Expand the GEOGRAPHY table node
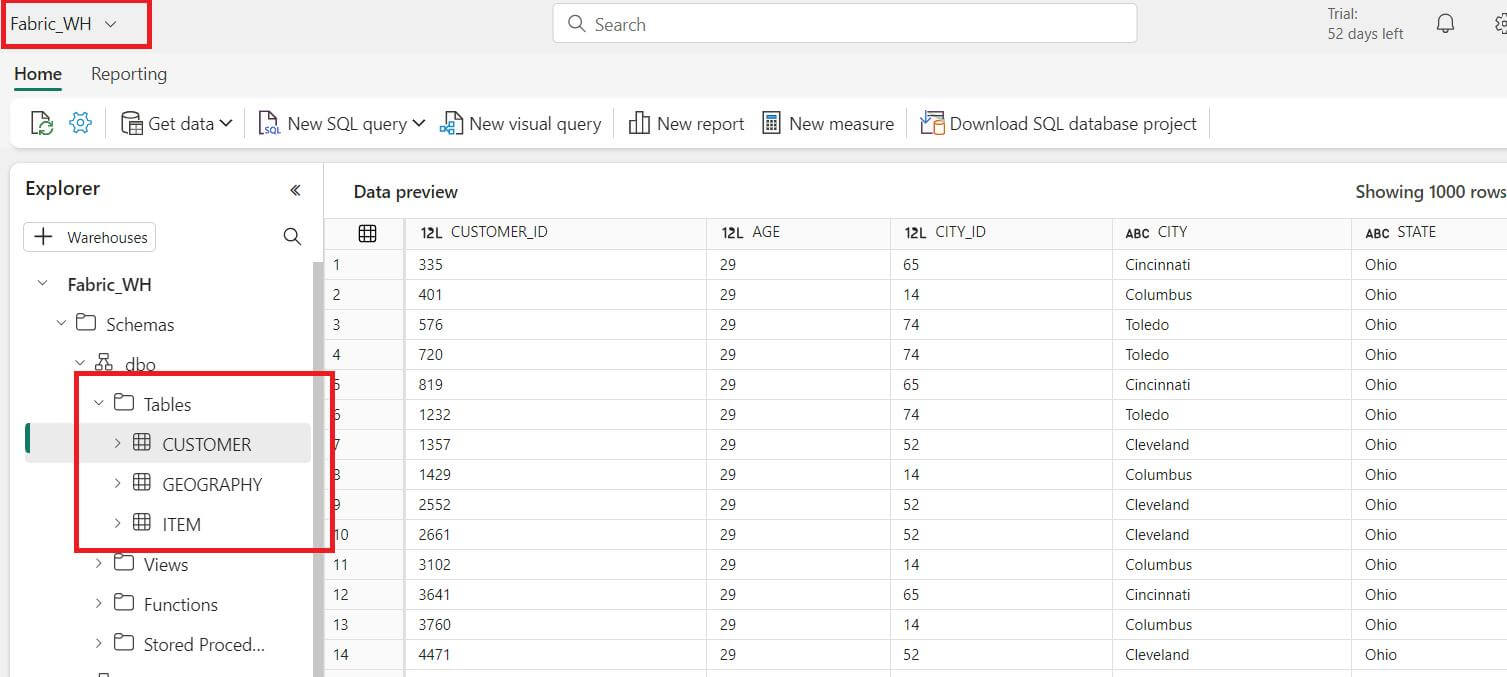Image resolution: width=1507 pixels, height=677 pixels. (117, 483)
